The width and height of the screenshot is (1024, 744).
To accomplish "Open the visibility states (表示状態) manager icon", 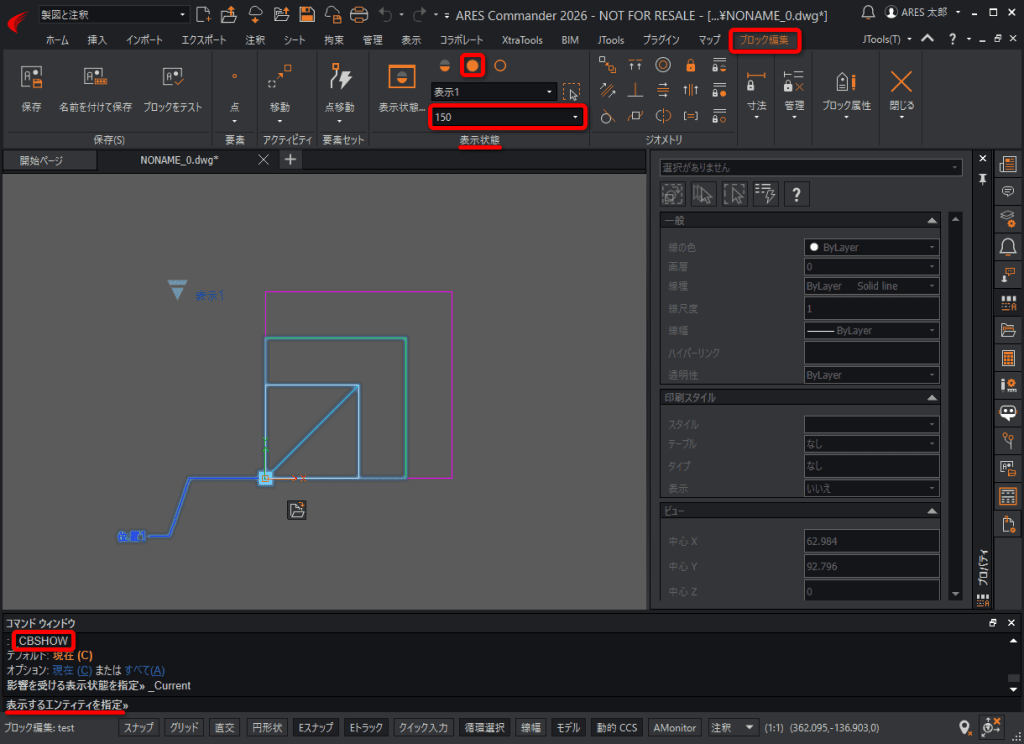I will [402, 77].
